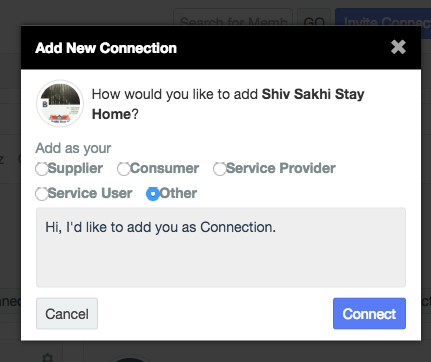Screen dimensions: 431x362
Task: Open Invite Connections behind the dialog
Action: (x=383, y=17)
